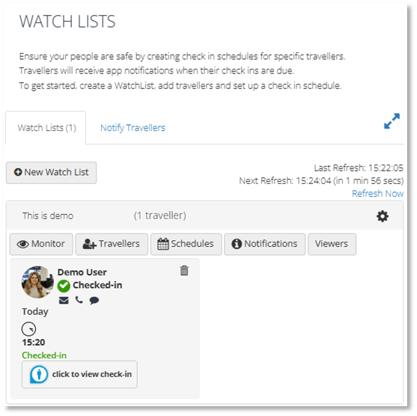Click the expand fullscreen arrows icon

pyautogui.click(x=392, y=121)
